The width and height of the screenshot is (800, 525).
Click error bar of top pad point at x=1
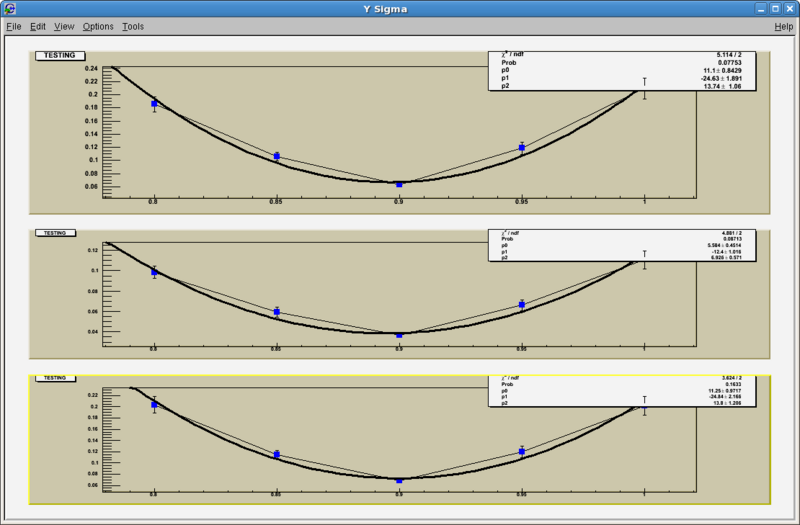click(x=644, y=88)
